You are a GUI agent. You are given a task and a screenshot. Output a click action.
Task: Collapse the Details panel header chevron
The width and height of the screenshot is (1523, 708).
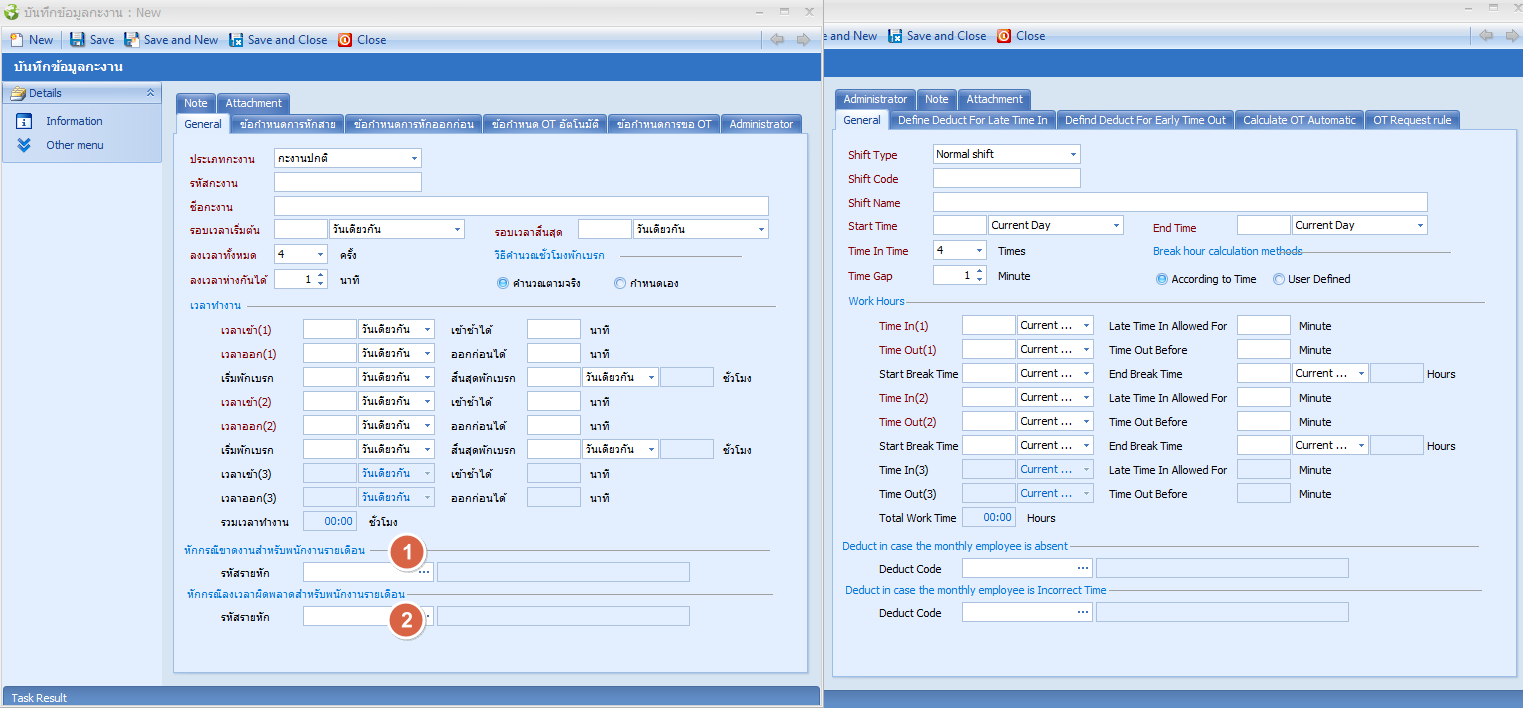150,93
